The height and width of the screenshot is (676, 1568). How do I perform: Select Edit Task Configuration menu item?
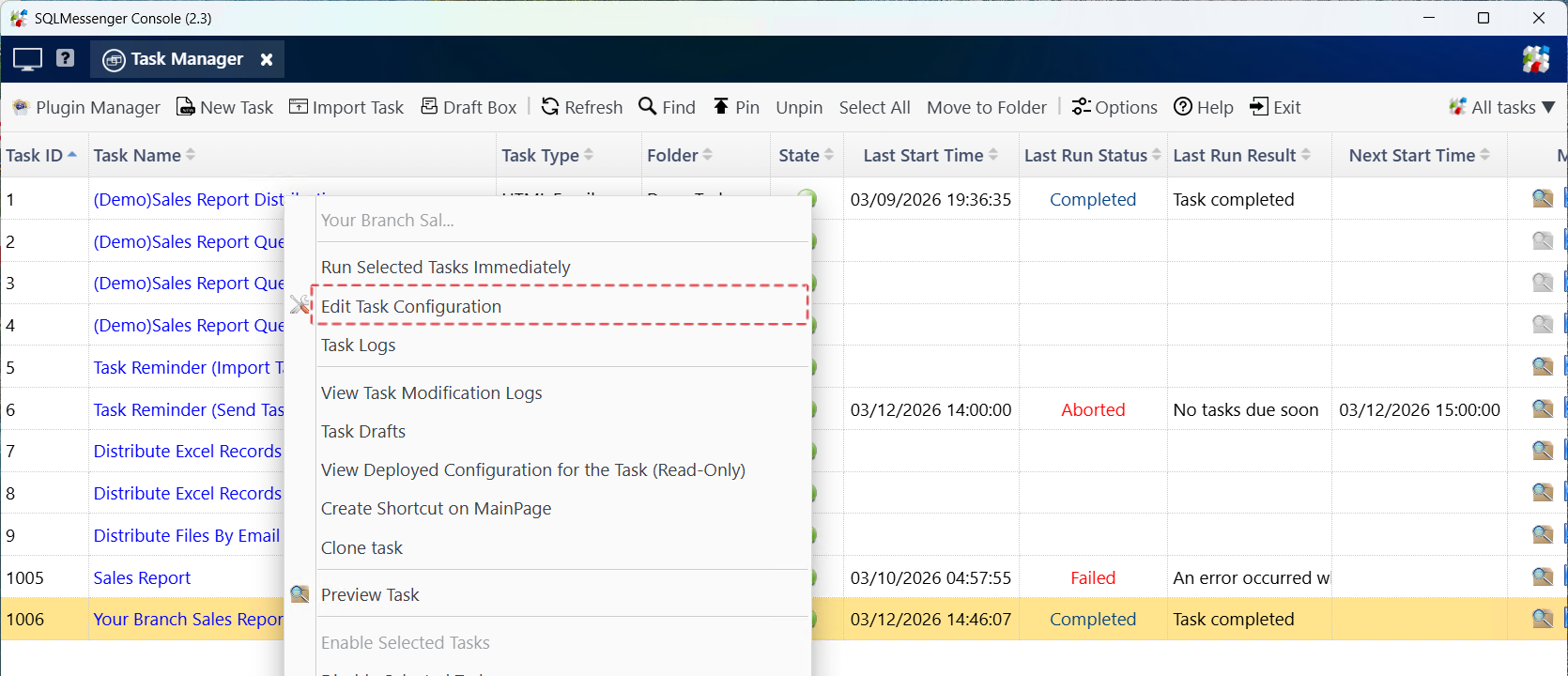pos(560,306)
